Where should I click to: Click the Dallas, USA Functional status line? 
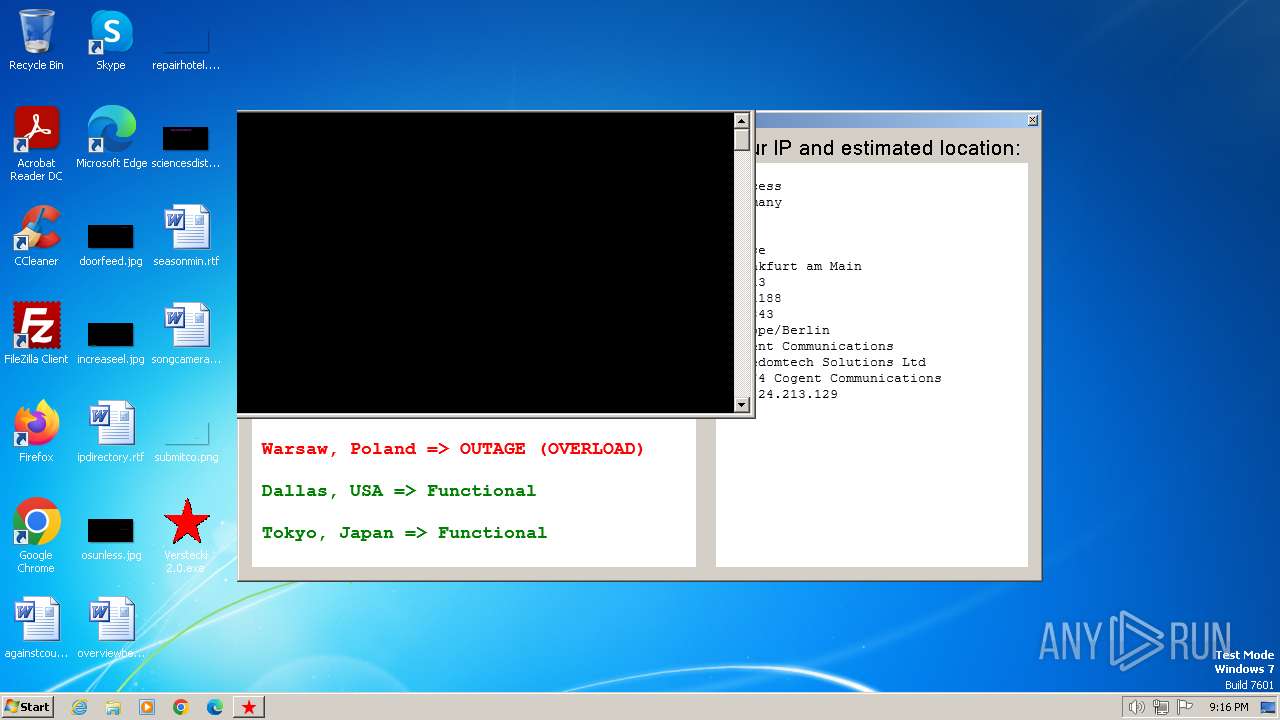click(x=399, y=491)
